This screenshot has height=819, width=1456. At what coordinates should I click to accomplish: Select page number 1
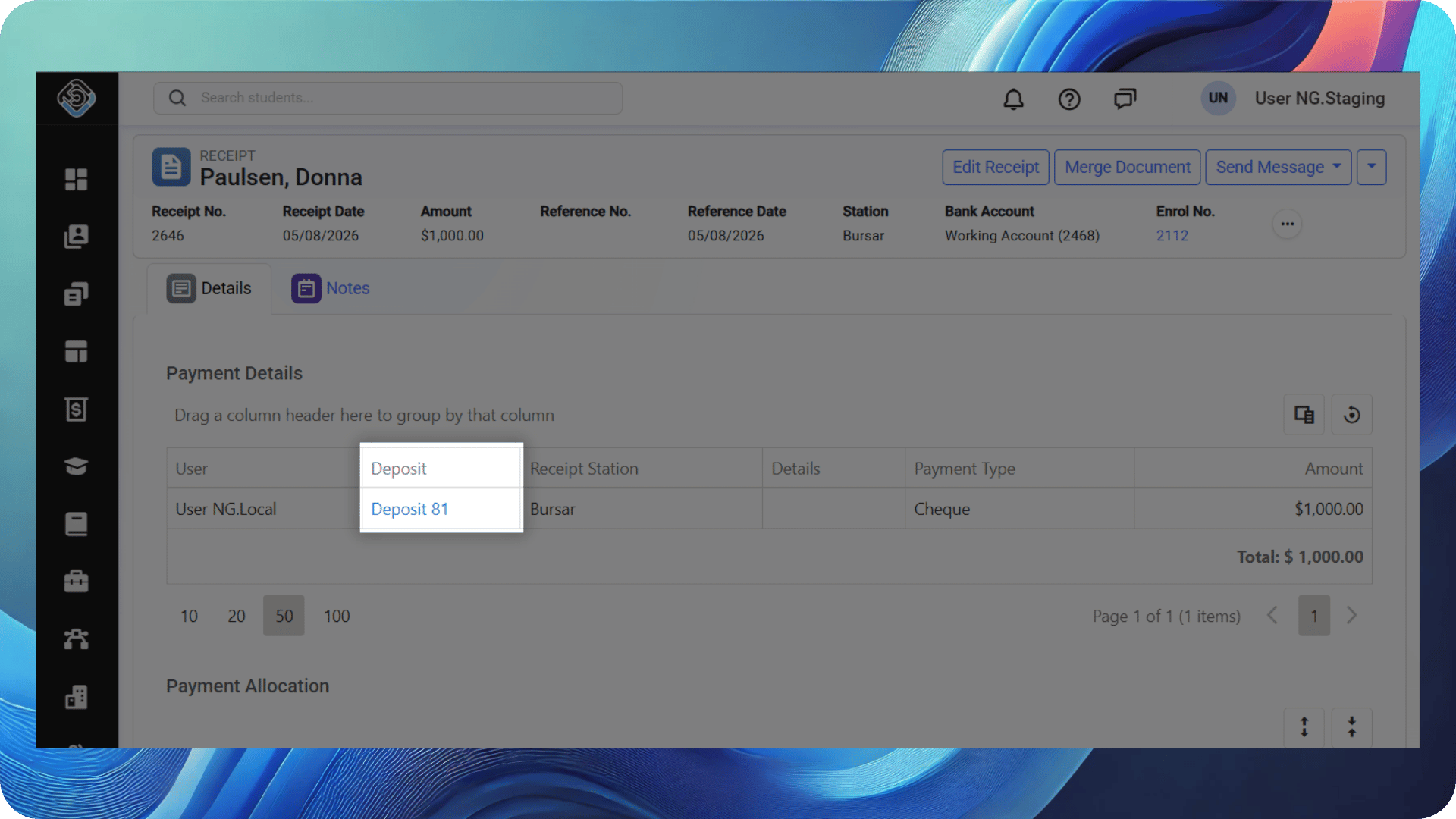[x=1314, y=616]
